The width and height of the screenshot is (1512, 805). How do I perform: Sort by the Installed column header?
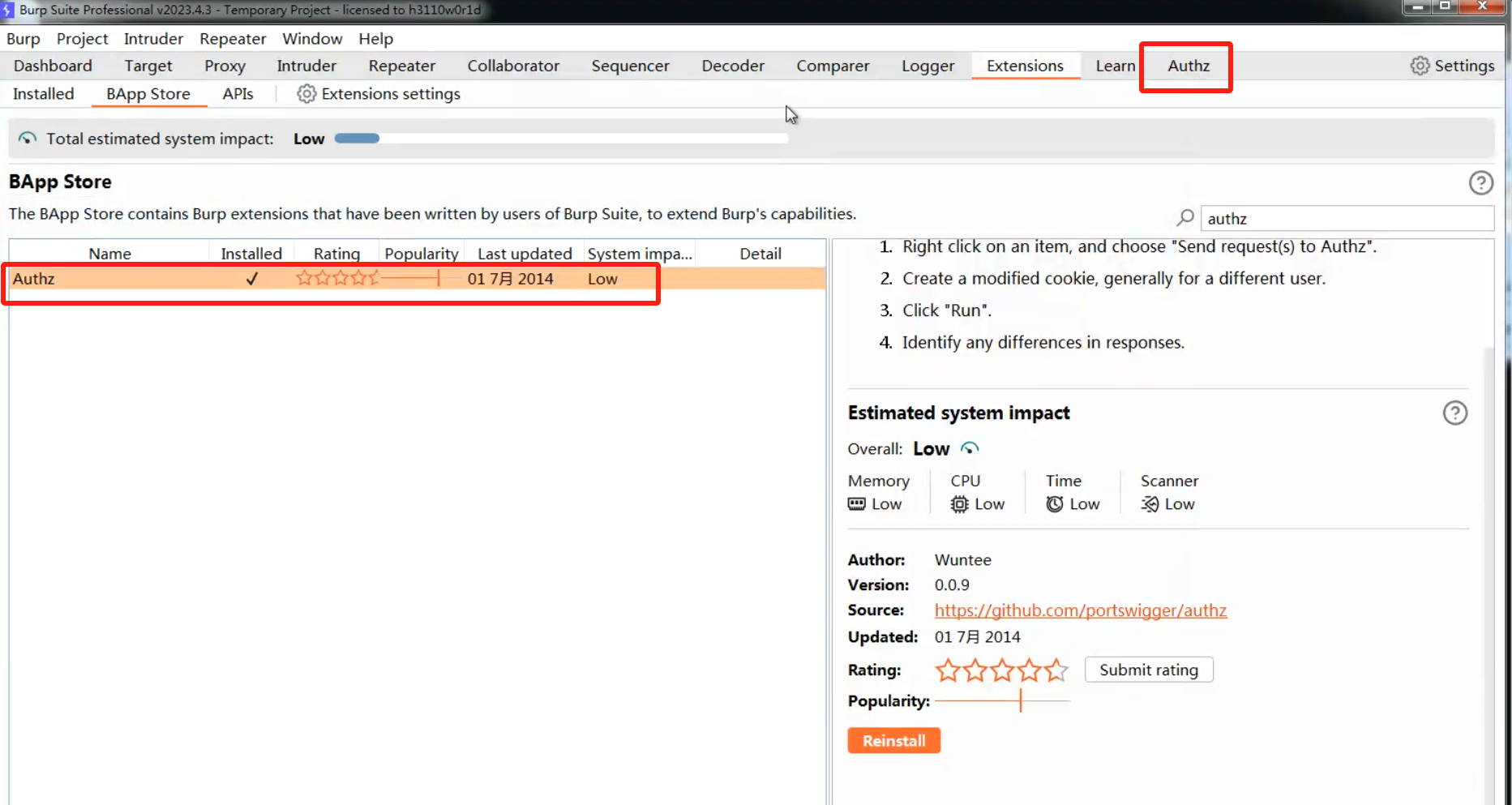[x=251, y=254]
